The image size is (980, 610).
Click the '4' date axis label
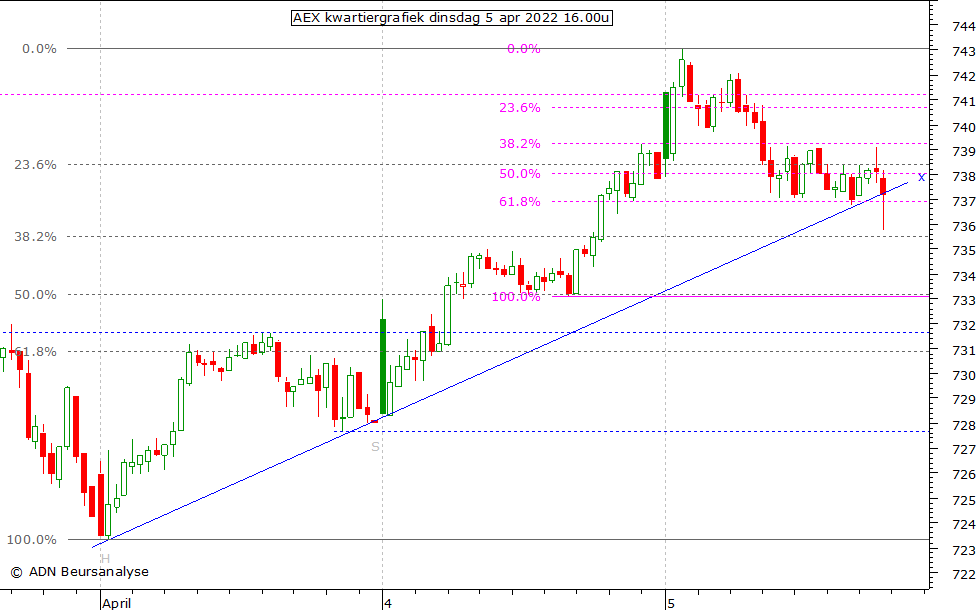[388, 603]
